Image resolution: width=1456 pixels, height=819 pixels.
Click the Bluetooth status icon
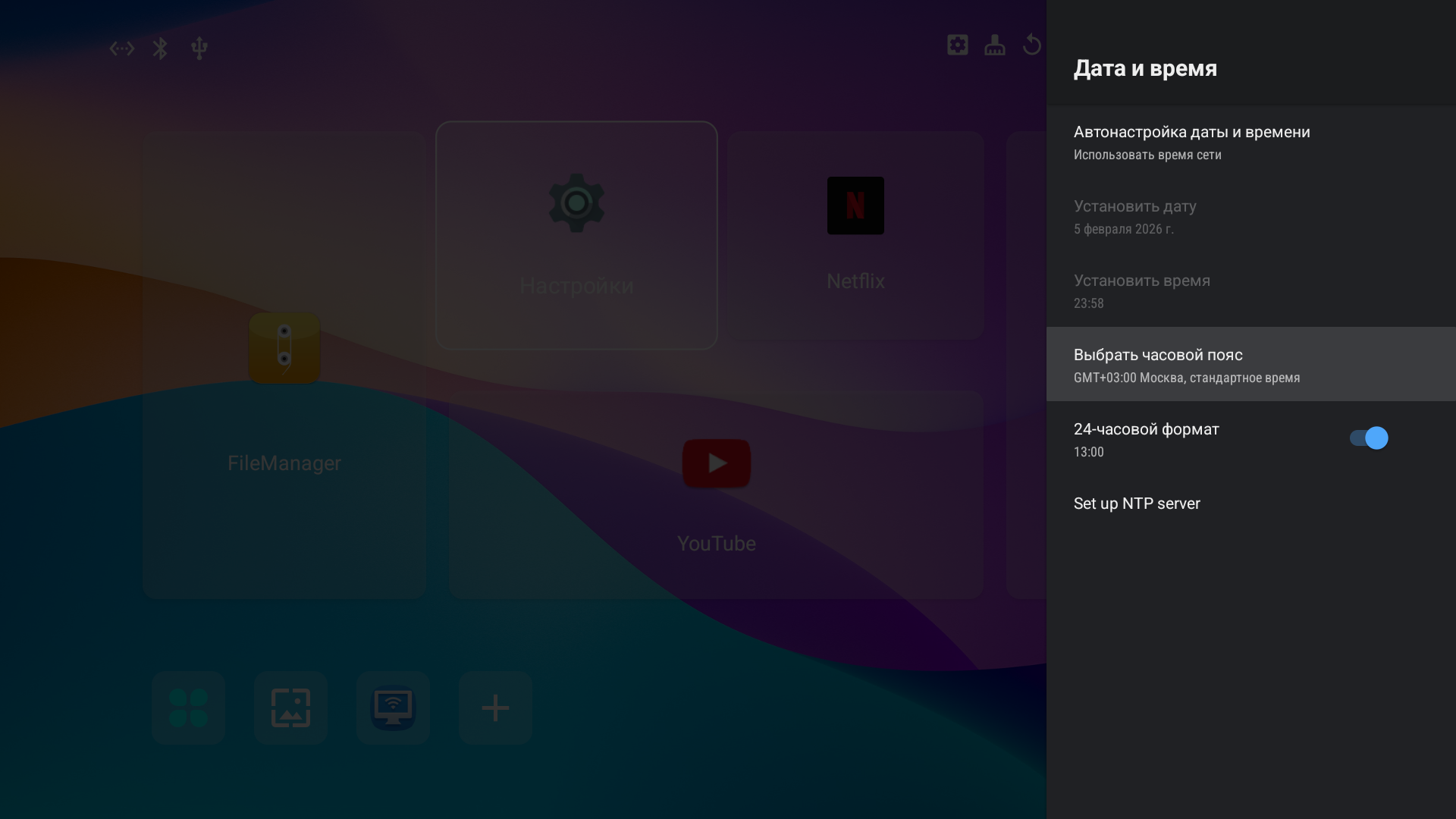(x=160, y=49)
